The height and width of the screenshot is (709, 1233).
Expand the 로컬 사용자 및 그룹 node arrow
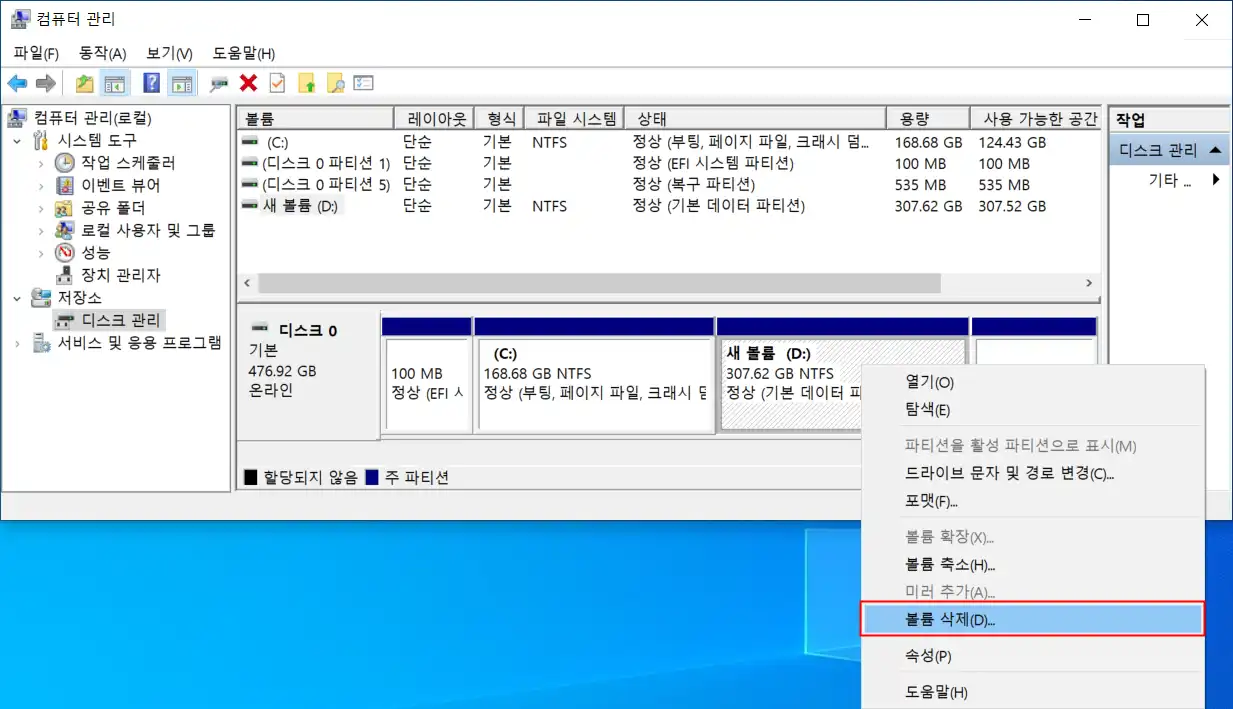coord(41,230)
